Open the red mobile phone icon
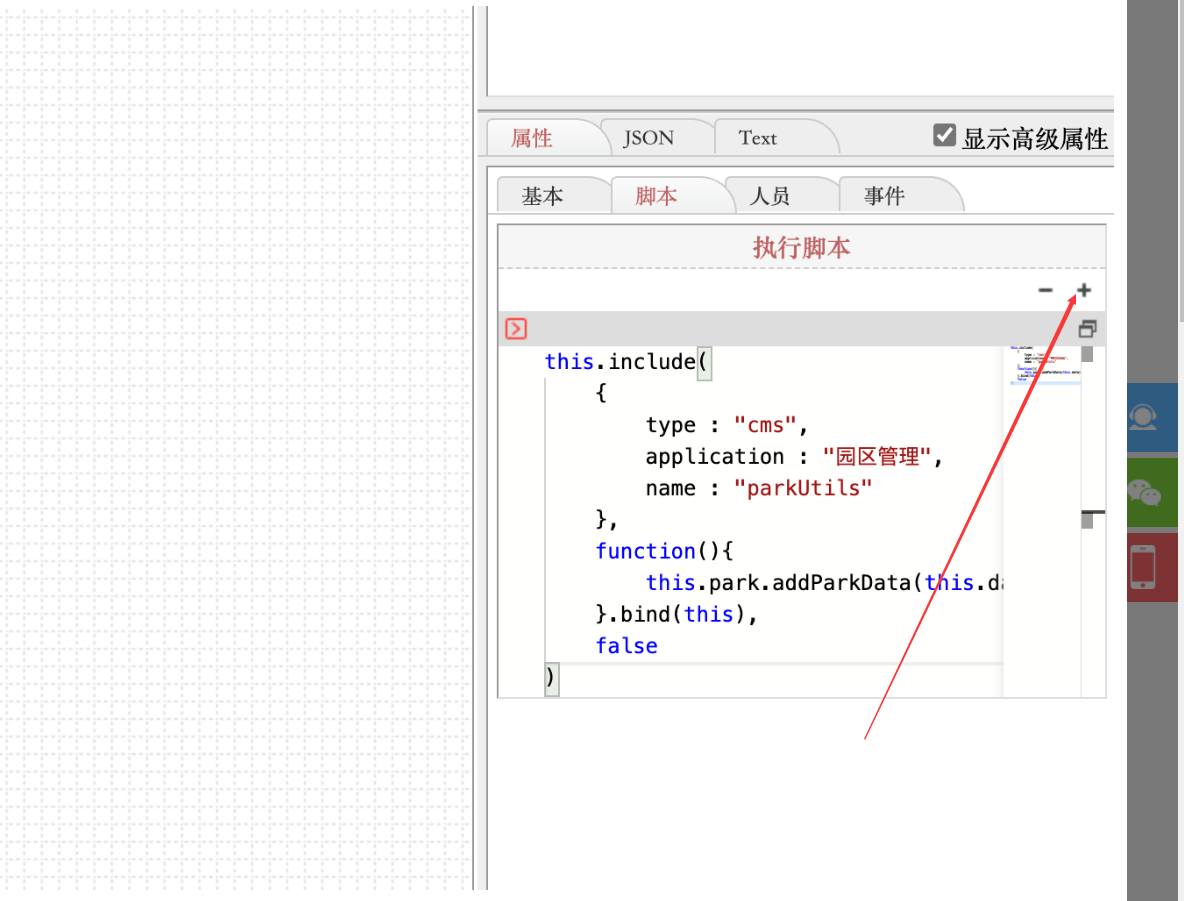Screen dimensions: 1184x901 pos(1144,567)
